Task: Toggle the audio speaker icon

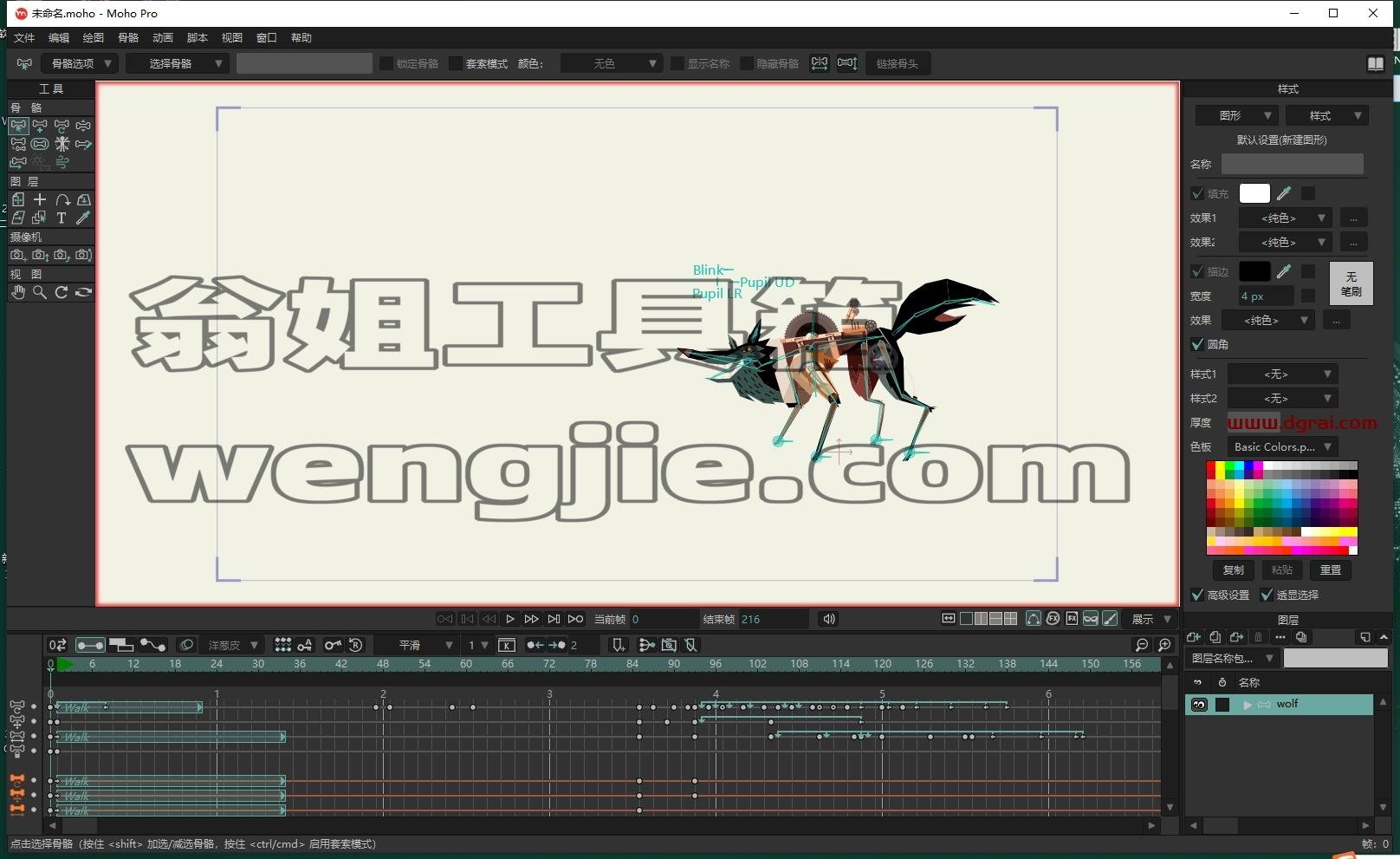Action: tap(829, 619)
